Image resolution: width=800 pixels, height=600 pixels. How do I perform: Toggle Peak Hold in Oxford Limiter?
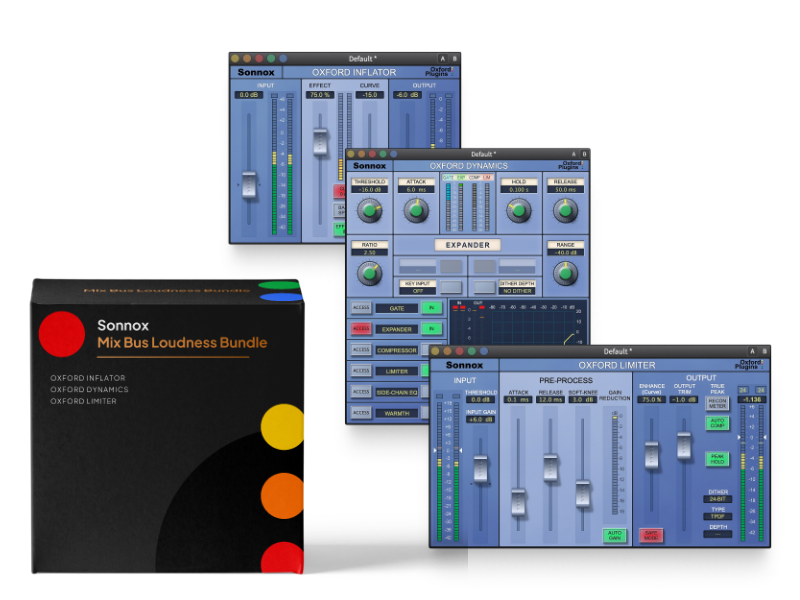click(717, 459)
